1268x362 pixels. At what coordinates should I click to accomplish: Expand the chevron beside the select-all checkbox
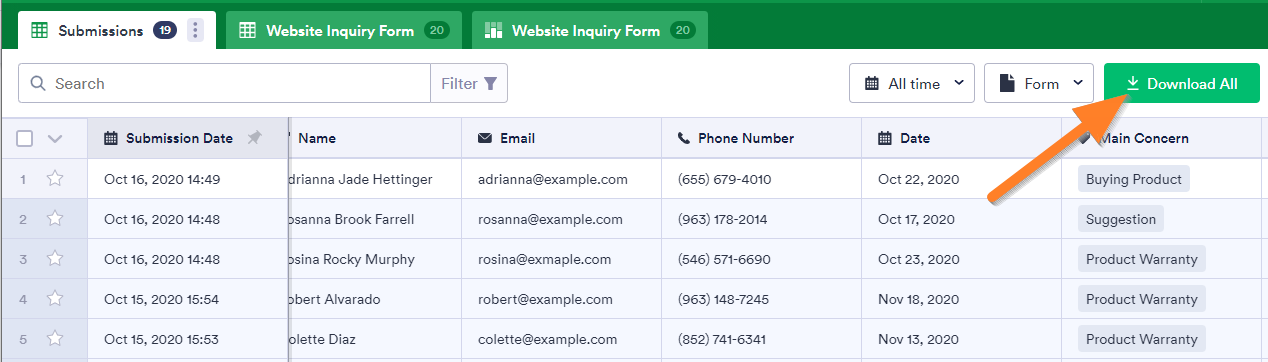pyautogui.click(x=55, y=139)
